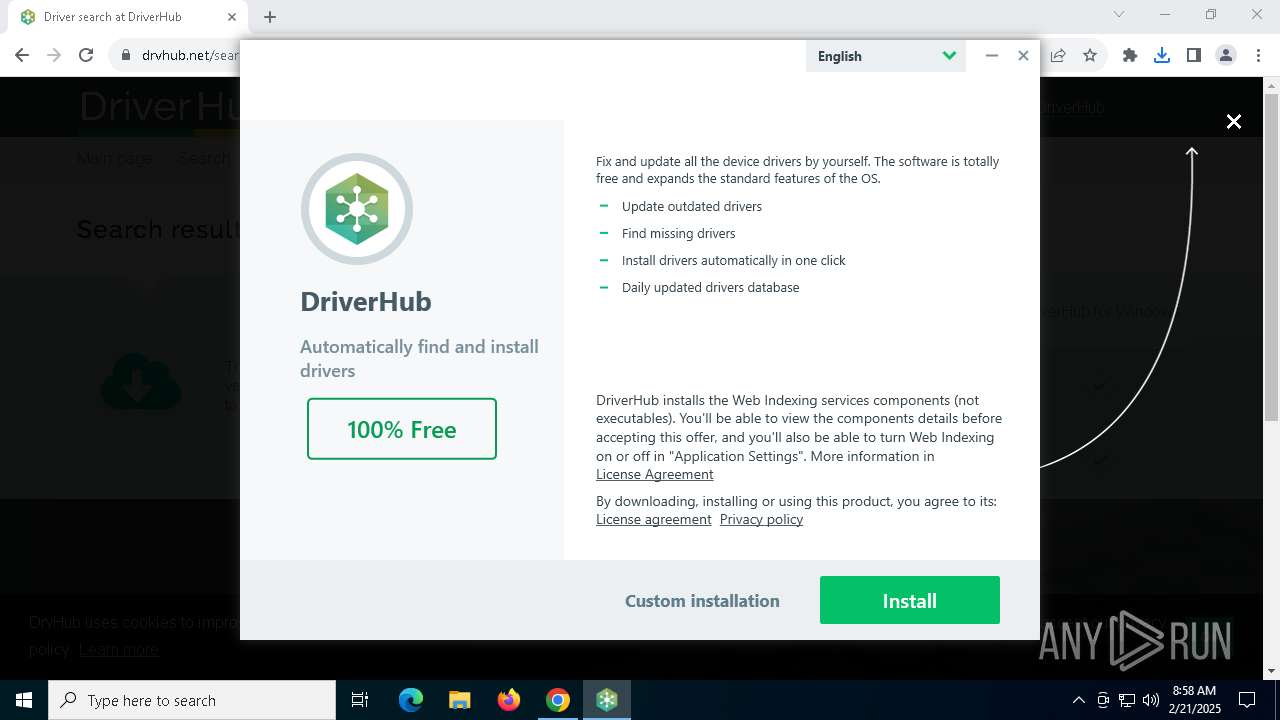Open Windows notification center
Viewport: 1280px width, 720px height.
pyautogui.click(x=1248, y=700)
